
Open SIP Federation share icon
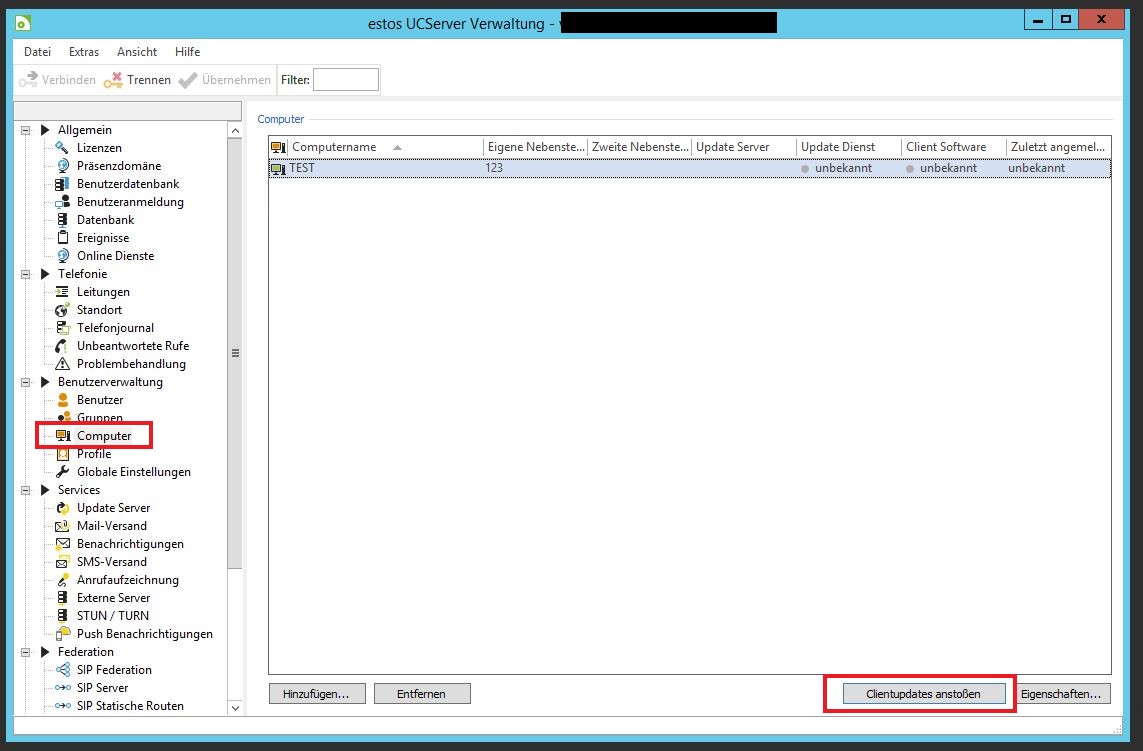(63, 670)
